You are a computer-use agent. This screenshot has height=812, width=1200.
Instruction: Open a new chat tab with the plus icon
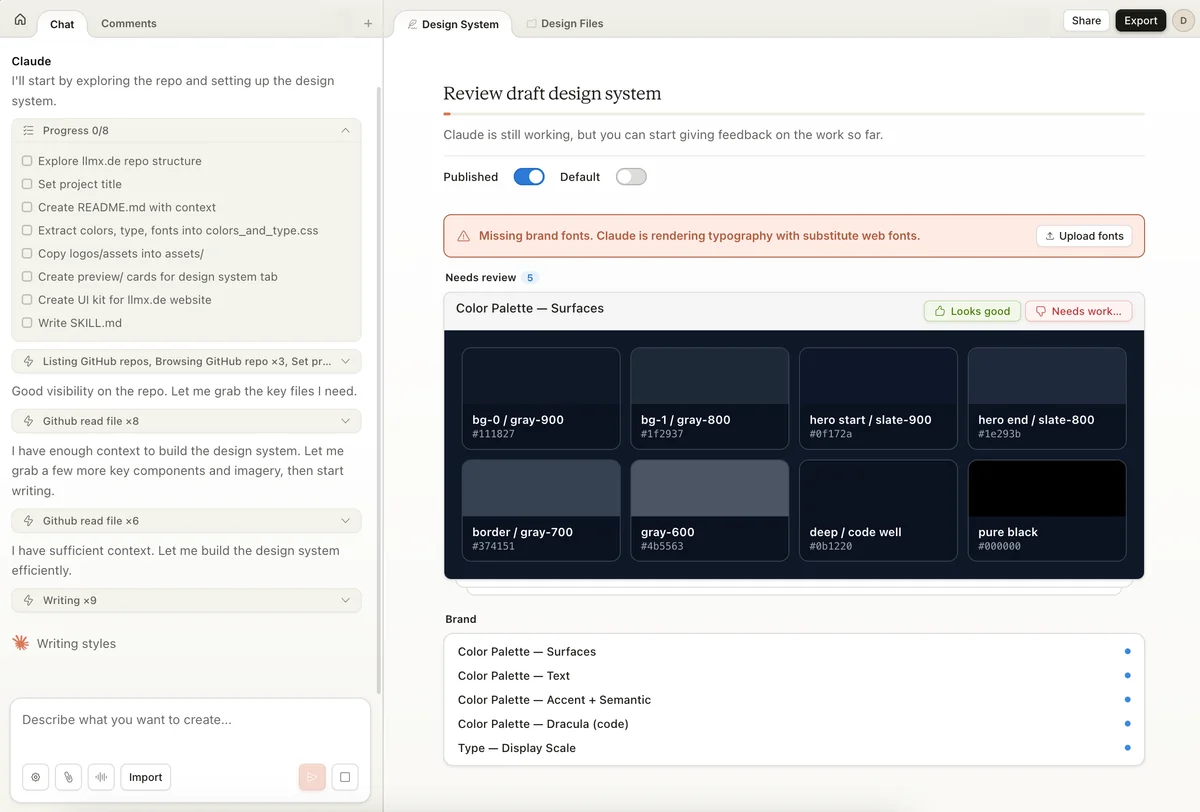368,22
